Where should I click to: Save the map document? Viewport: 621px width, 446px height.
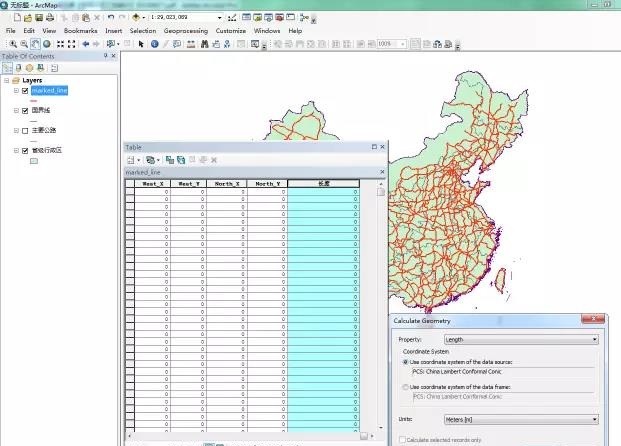(x=39, y=17)
